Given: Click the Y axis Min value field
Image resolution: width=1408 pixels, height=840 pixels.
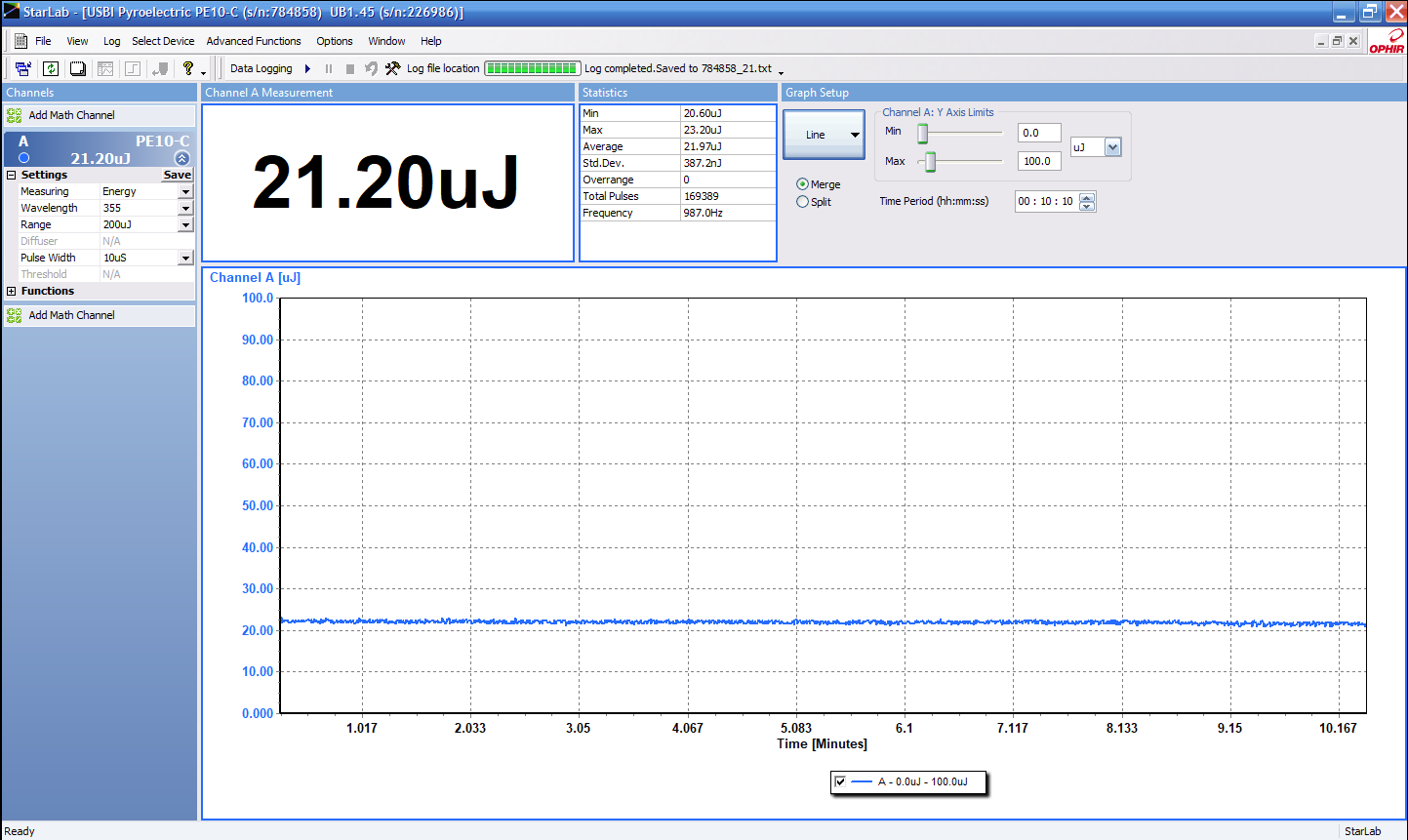Looking at the screenshot, I should [x=1039, y=133].
